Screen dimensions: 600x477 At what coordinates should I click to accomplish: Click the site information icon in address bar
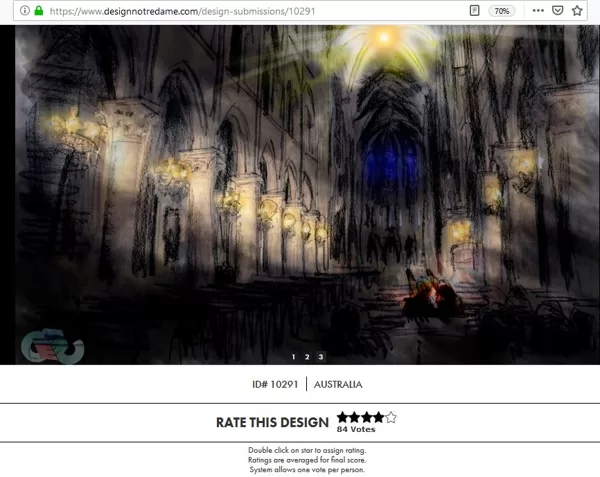tap(25, 11)
